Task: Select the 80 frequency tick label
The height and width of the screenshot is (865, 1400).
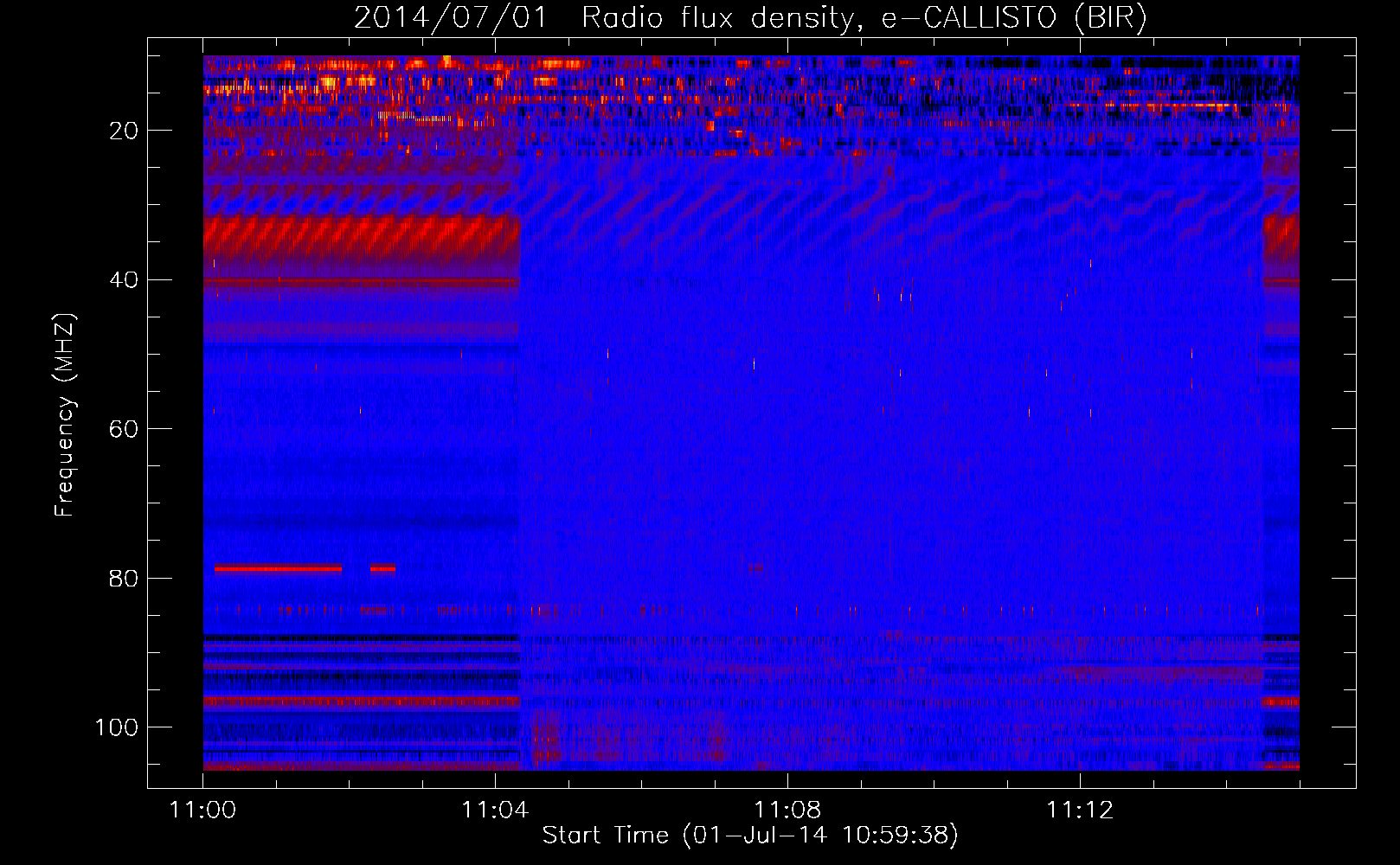Action: tap(125, 578)
